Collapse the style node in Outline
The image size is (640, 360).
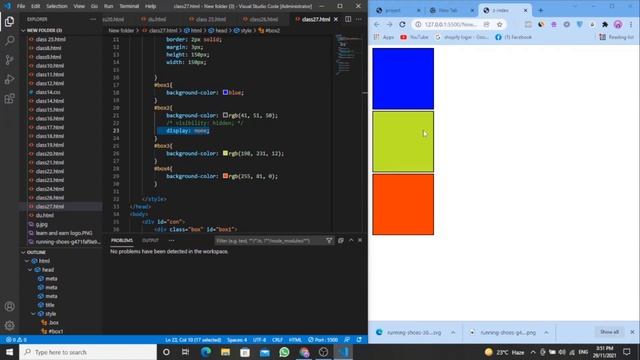click(33, 314)
